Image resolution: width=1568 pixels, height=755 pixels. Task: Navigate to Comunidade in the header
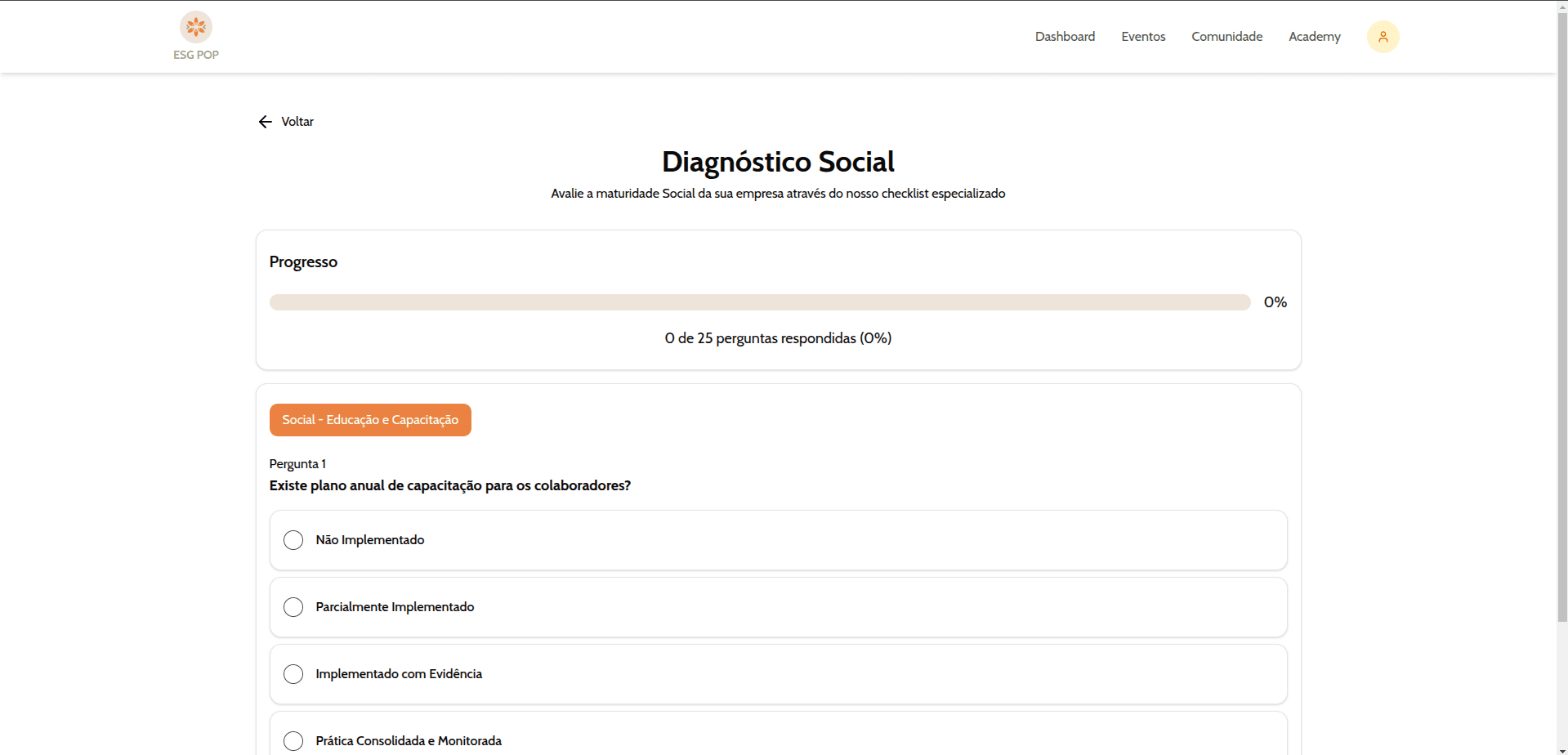click(x=1226, y=37)
